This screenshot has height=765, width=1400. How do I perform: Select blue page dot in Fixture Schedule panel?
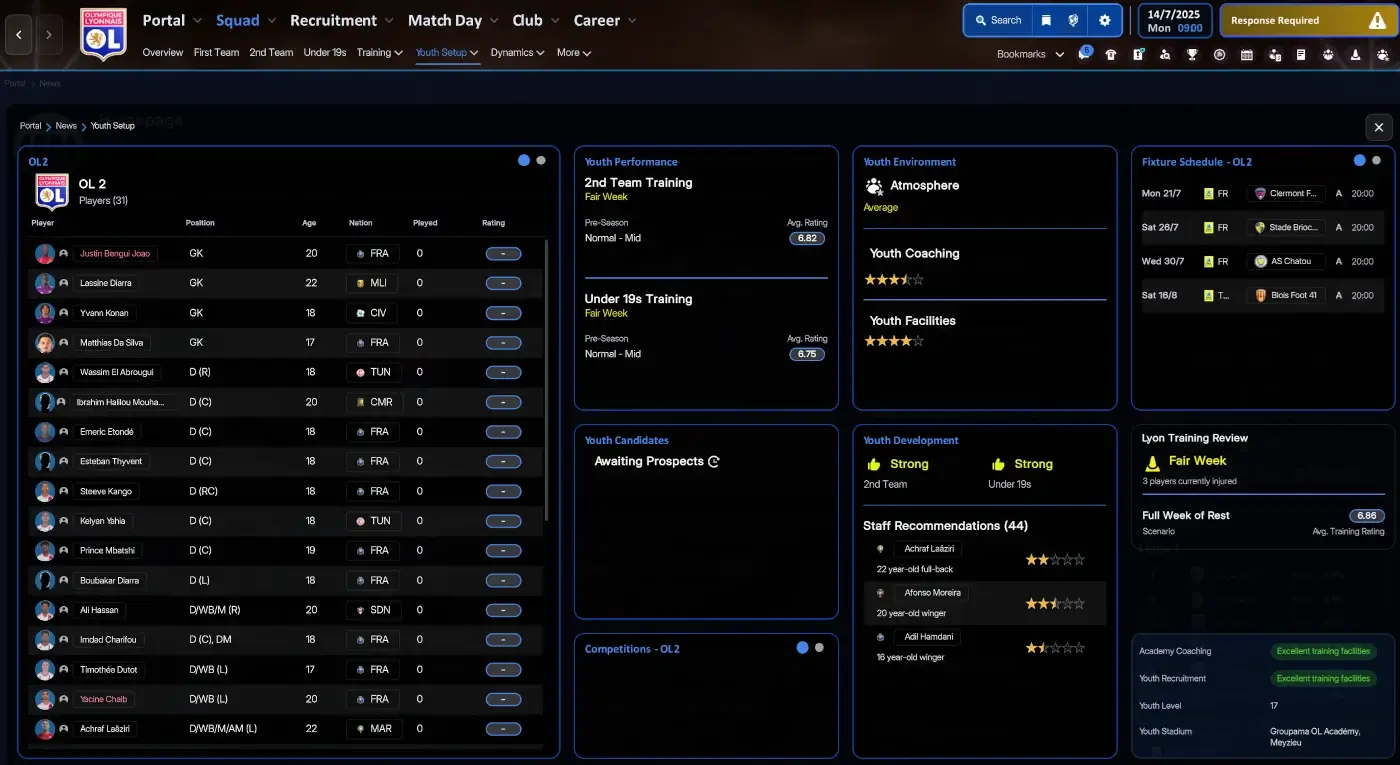[1359, 160]
